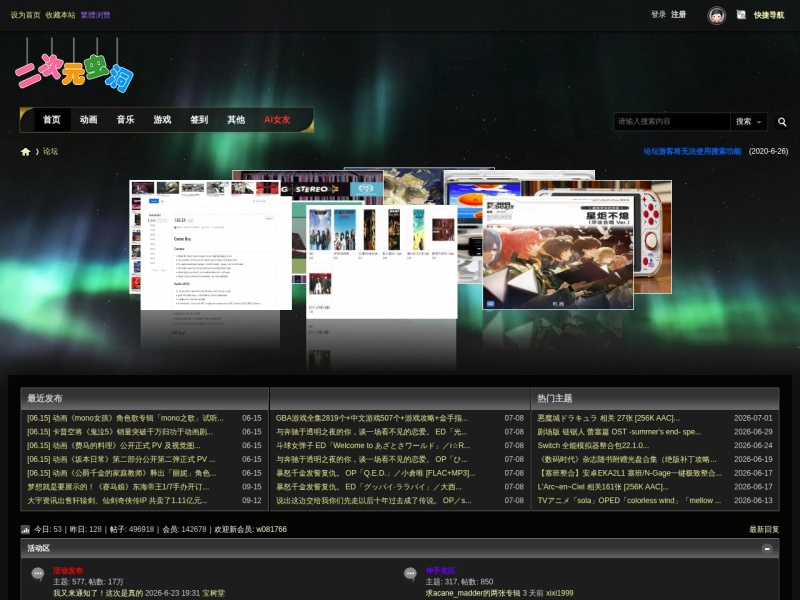Click the 最新回复 link
This screenshot has width=800, height=600.
point(764,529)
